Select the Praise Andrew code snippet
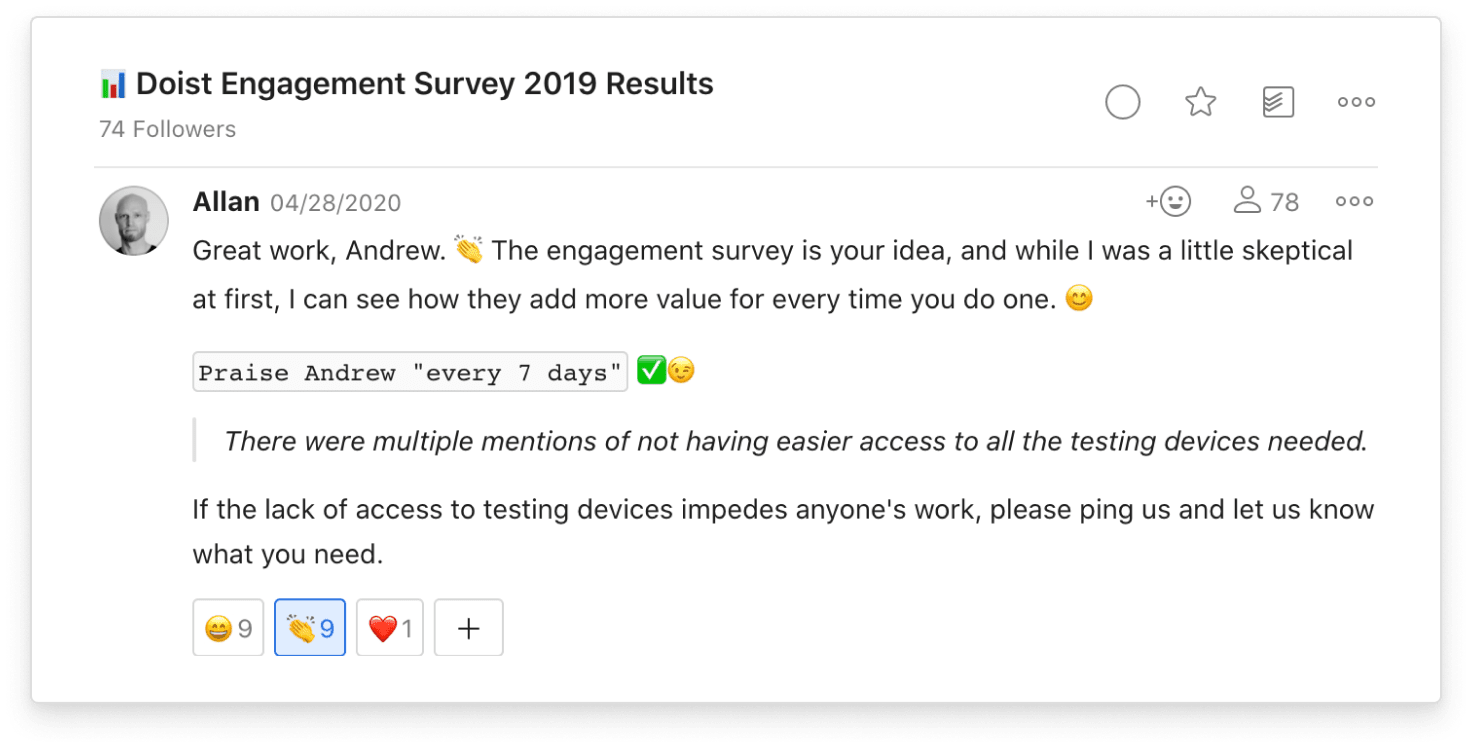The height and width of the screenshot is (748, 1472). point(410,371)
